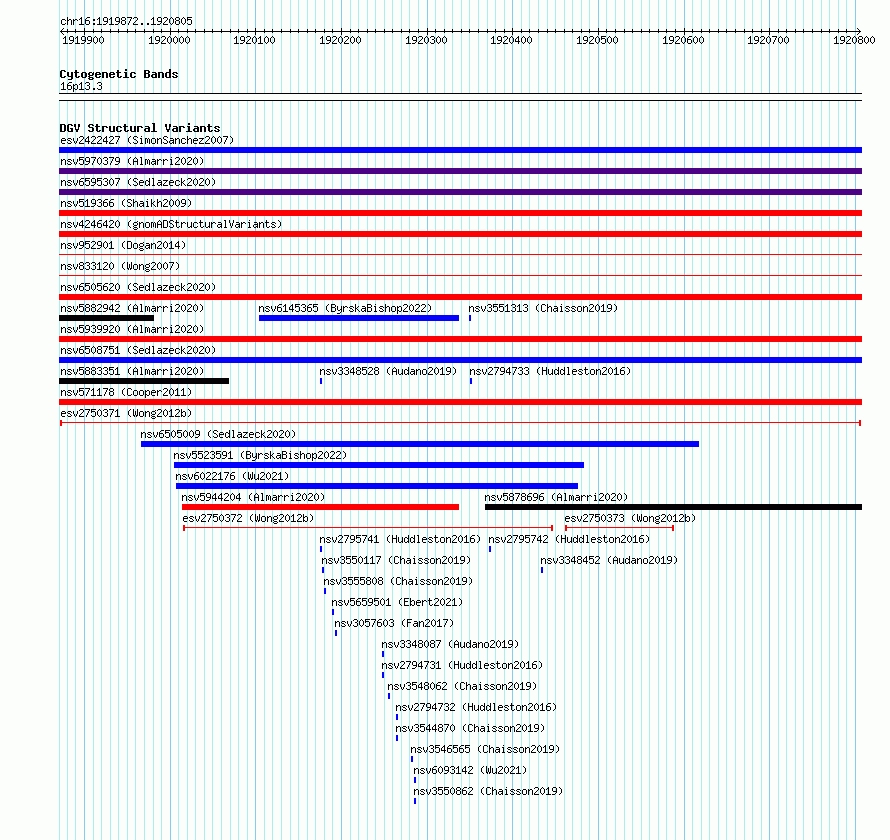Click the purple bar for nsv5970379

click(x=460, y=171)
